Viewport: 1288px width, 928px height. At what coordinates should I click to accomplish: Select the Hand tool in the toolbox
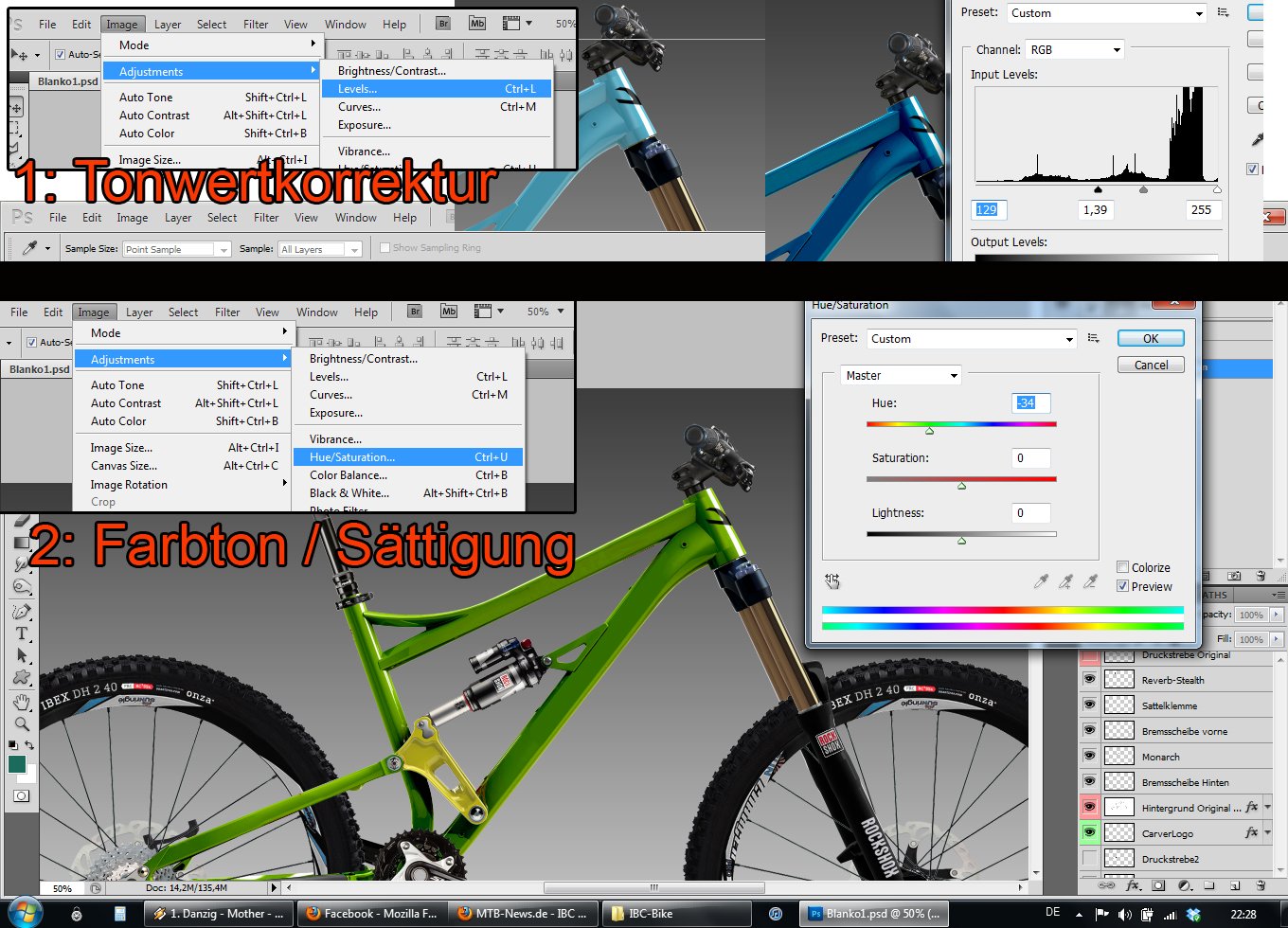22,703
